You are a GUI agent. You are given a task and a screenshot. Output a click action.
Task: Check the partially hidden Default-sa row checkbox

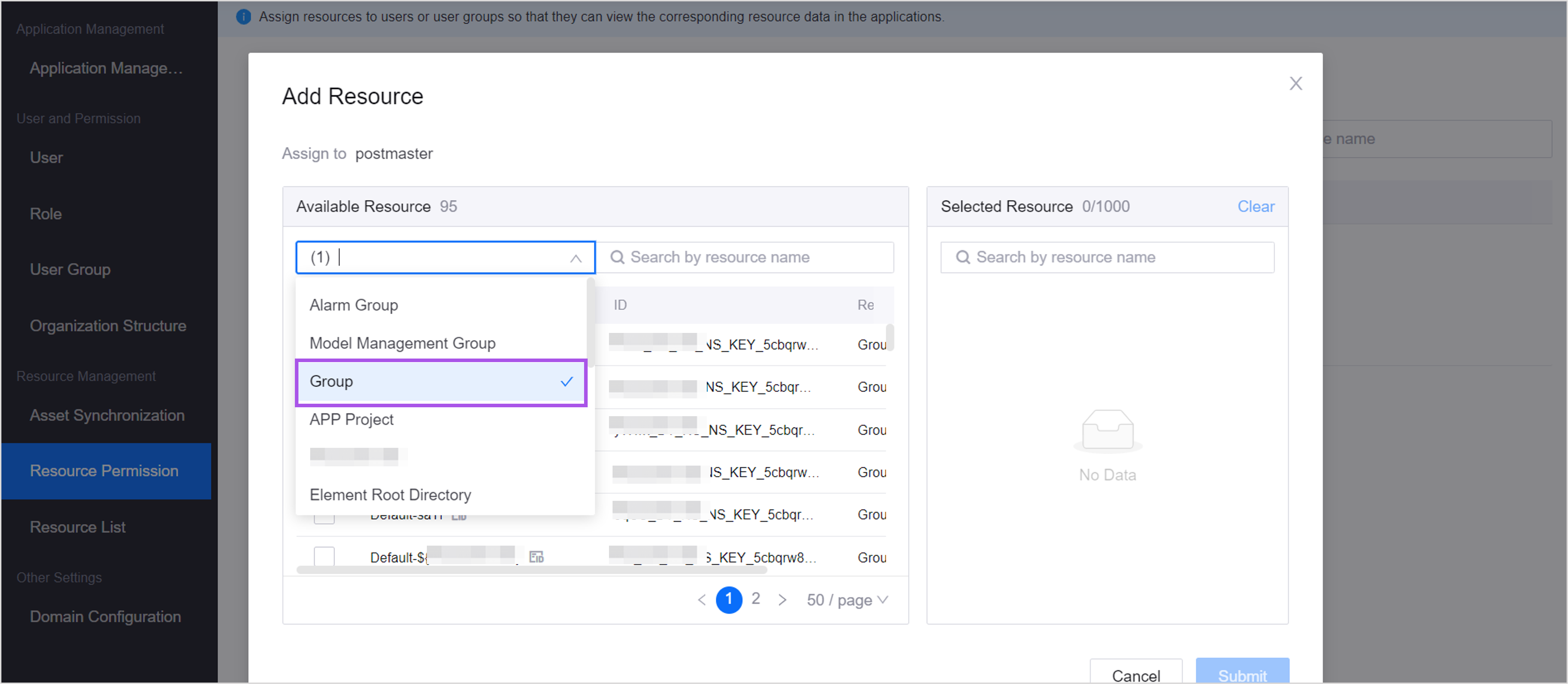click(x=324, y=518)
